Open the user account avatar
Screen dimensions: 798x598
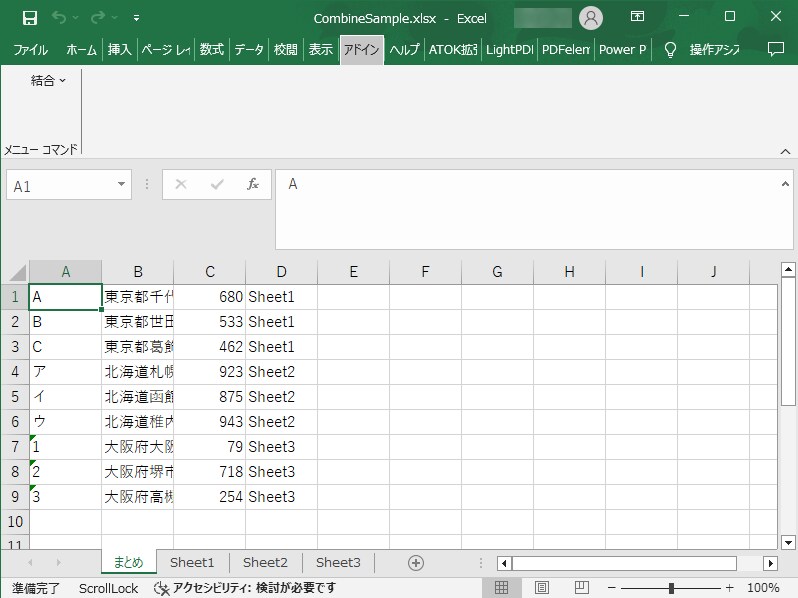(590, 18)
